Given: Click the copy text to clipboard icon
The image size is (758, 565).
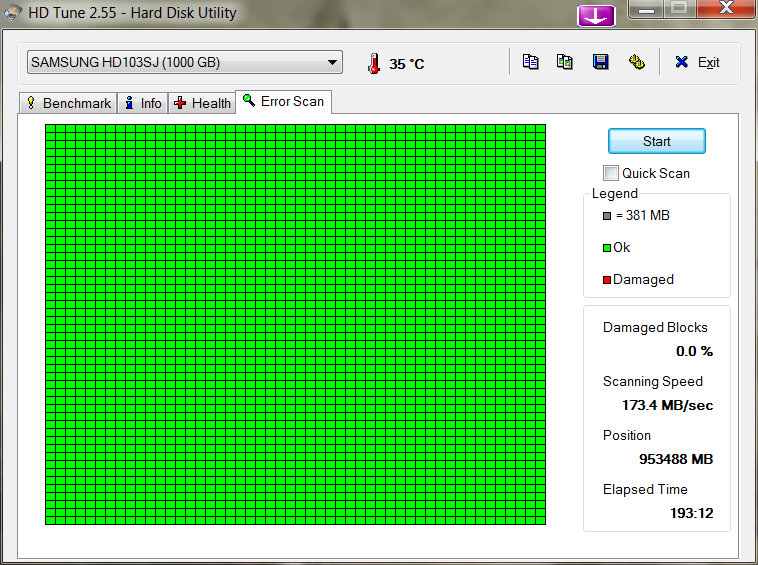Looking at the screenshot, I should (x=530, y=62).
